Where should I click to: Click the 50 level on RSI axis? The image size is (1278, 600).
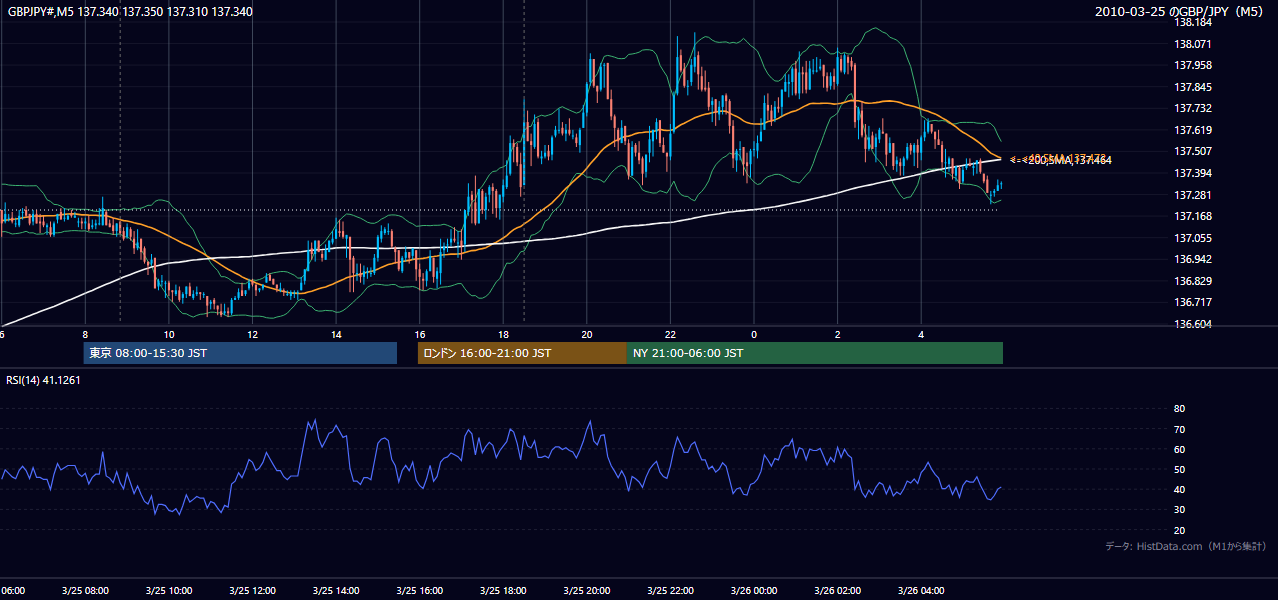(1179, 469)
